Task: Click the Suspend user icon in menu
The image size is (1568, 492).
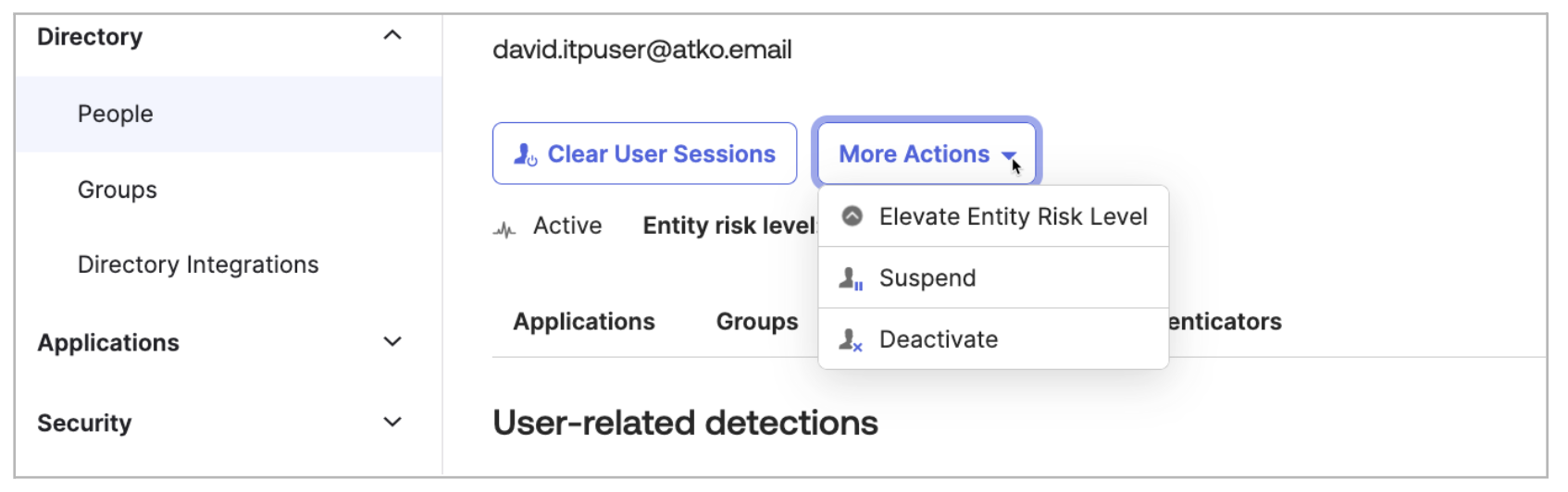Action: point(851,278)
